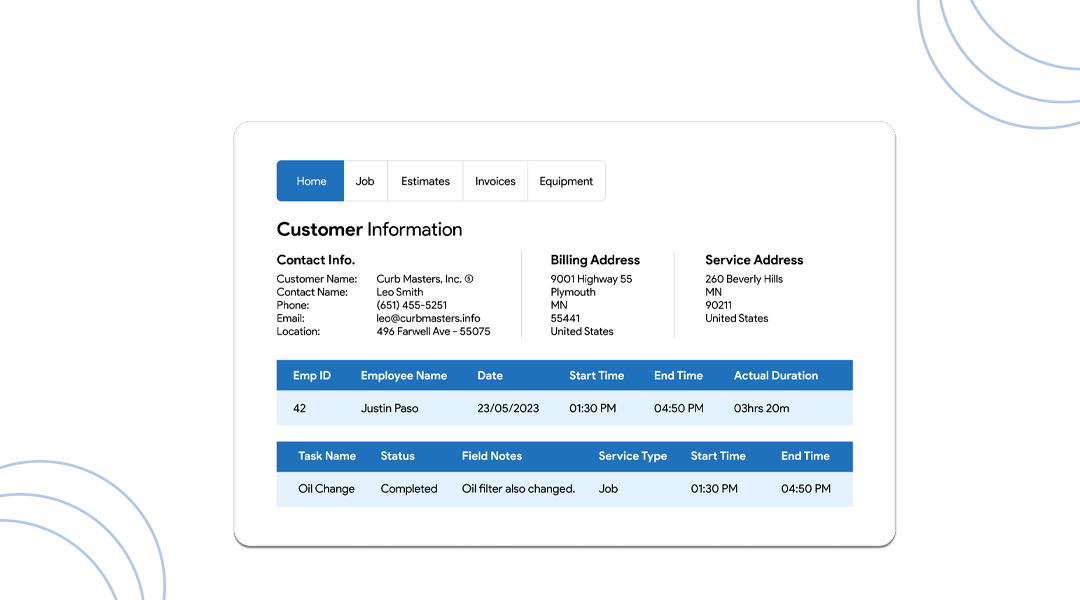This screenshot has width=1080, height=600.
Task: Select the Customer Information heading
Action: 370,229
